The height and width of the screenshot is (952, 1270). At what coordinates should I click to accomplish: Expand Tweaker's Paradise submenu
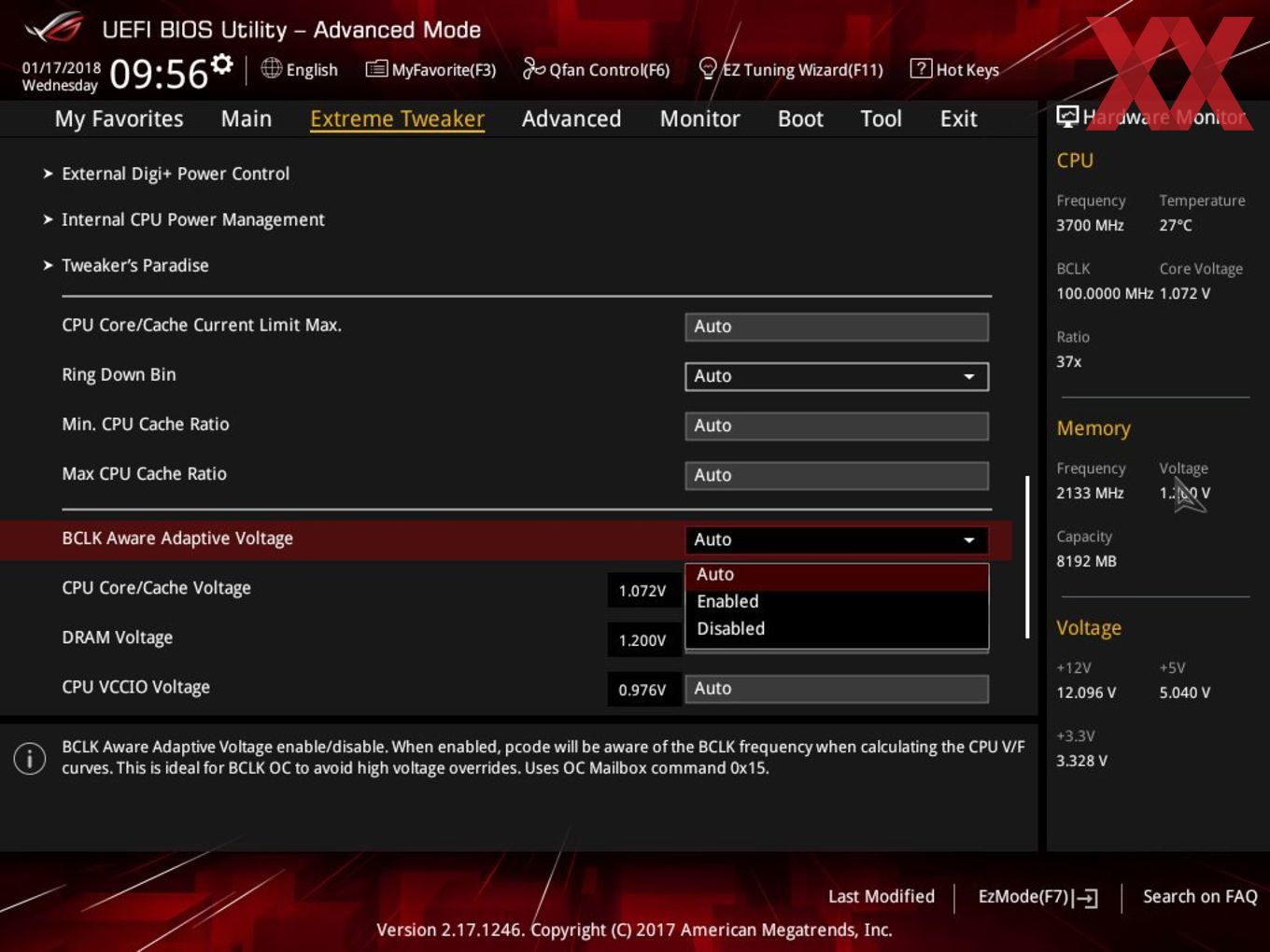[135, 265]
